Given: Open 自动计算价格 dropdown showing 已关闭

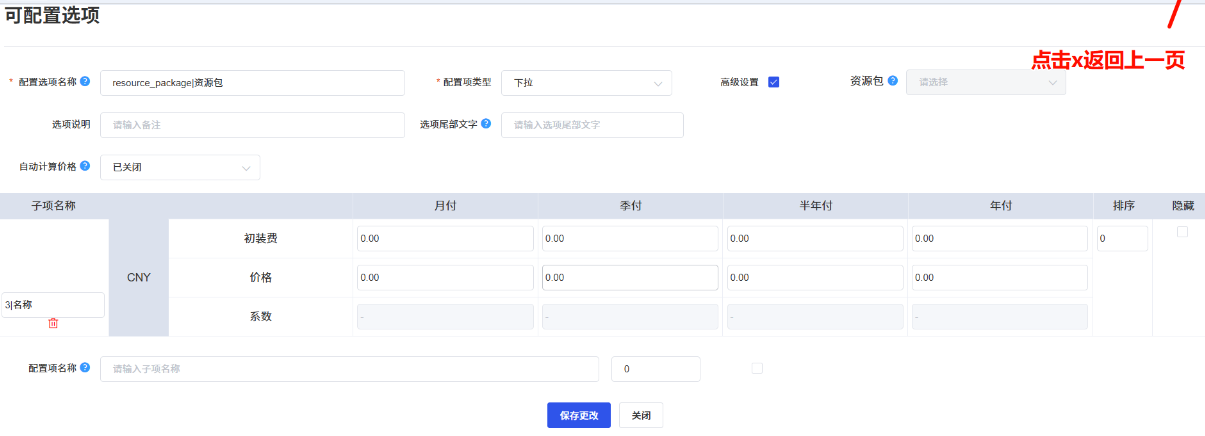Looking at the screenshot, I should (180, 167).
